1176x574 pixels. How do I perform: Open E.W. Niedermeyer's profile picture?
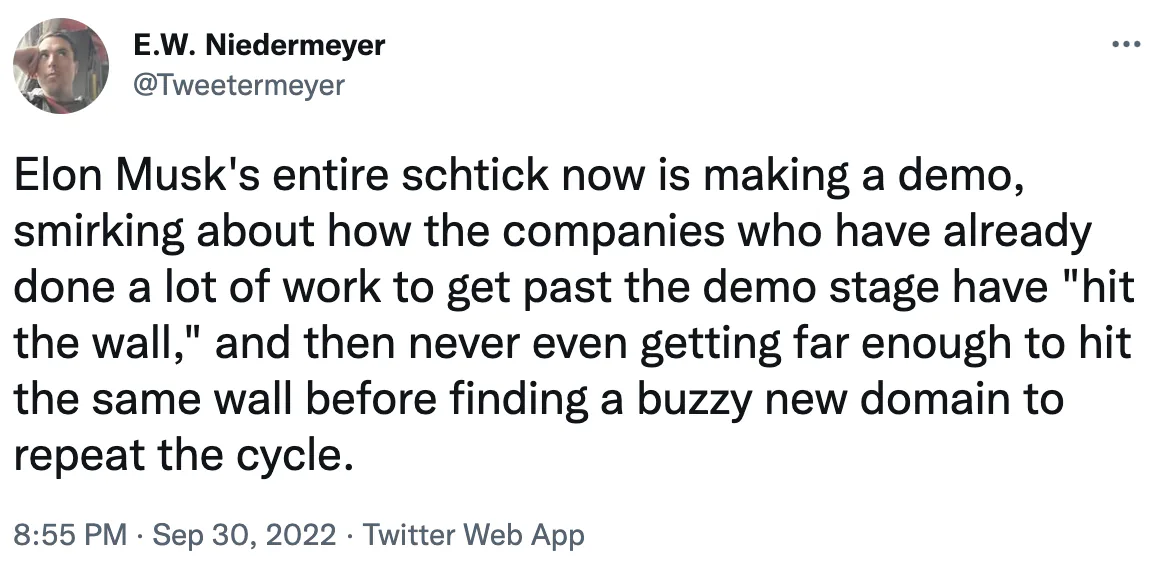(x=61, y=66)
